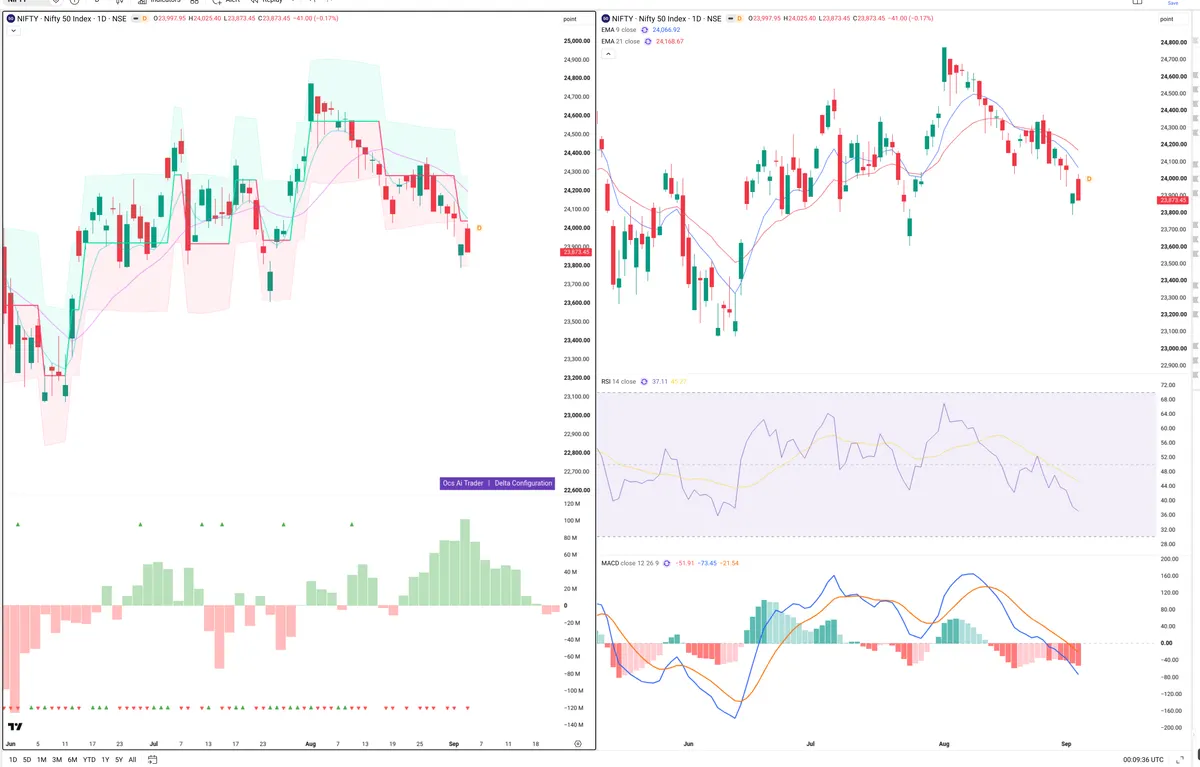The image size is (1200, 767).
Task: Click the MACD histogram value -51.91
Action: (685, 563)
